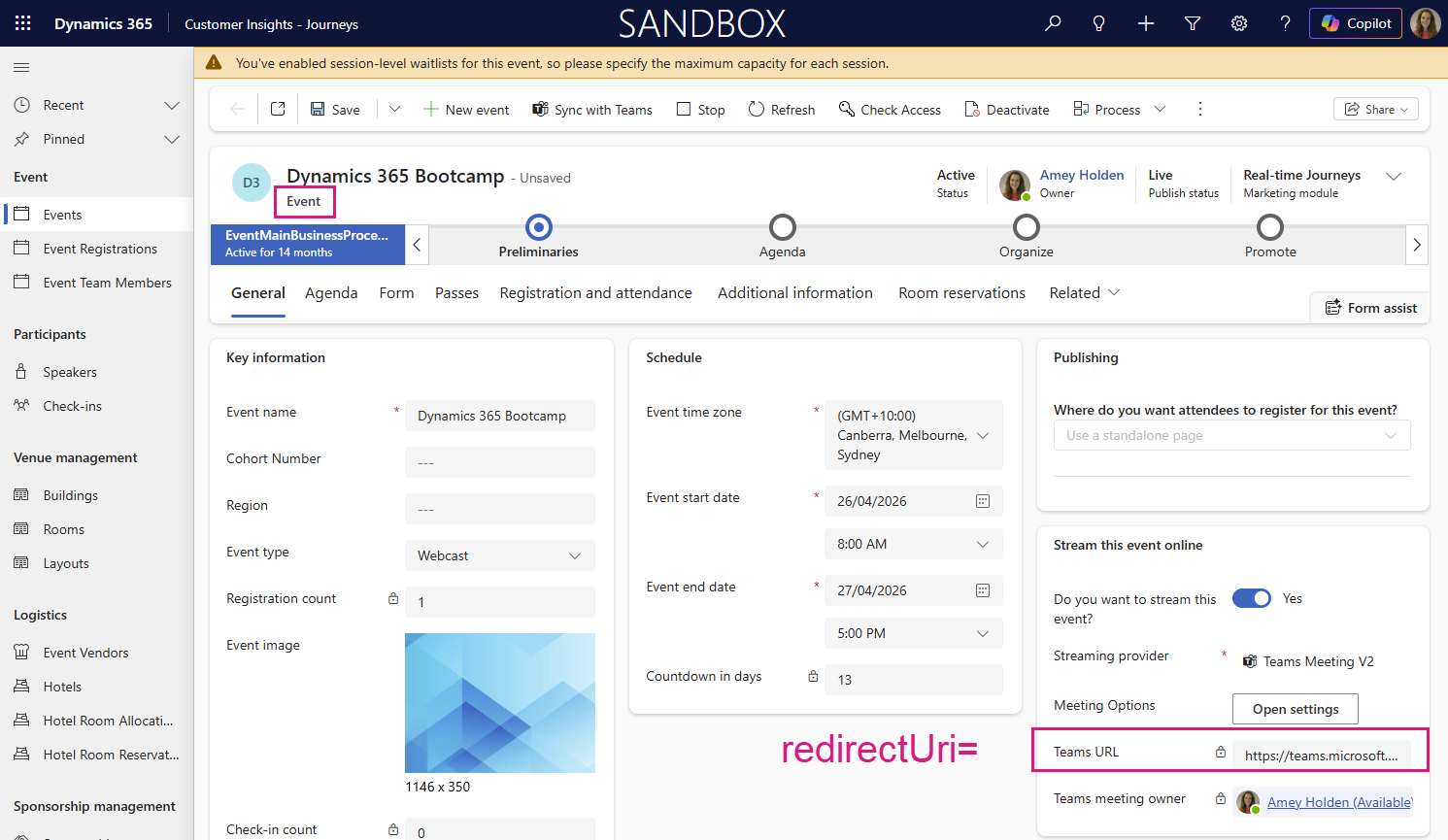The width and height of the screenshot is (1448, 840).
Task: Open Event Team Members
Action: [x=97, y=283]
